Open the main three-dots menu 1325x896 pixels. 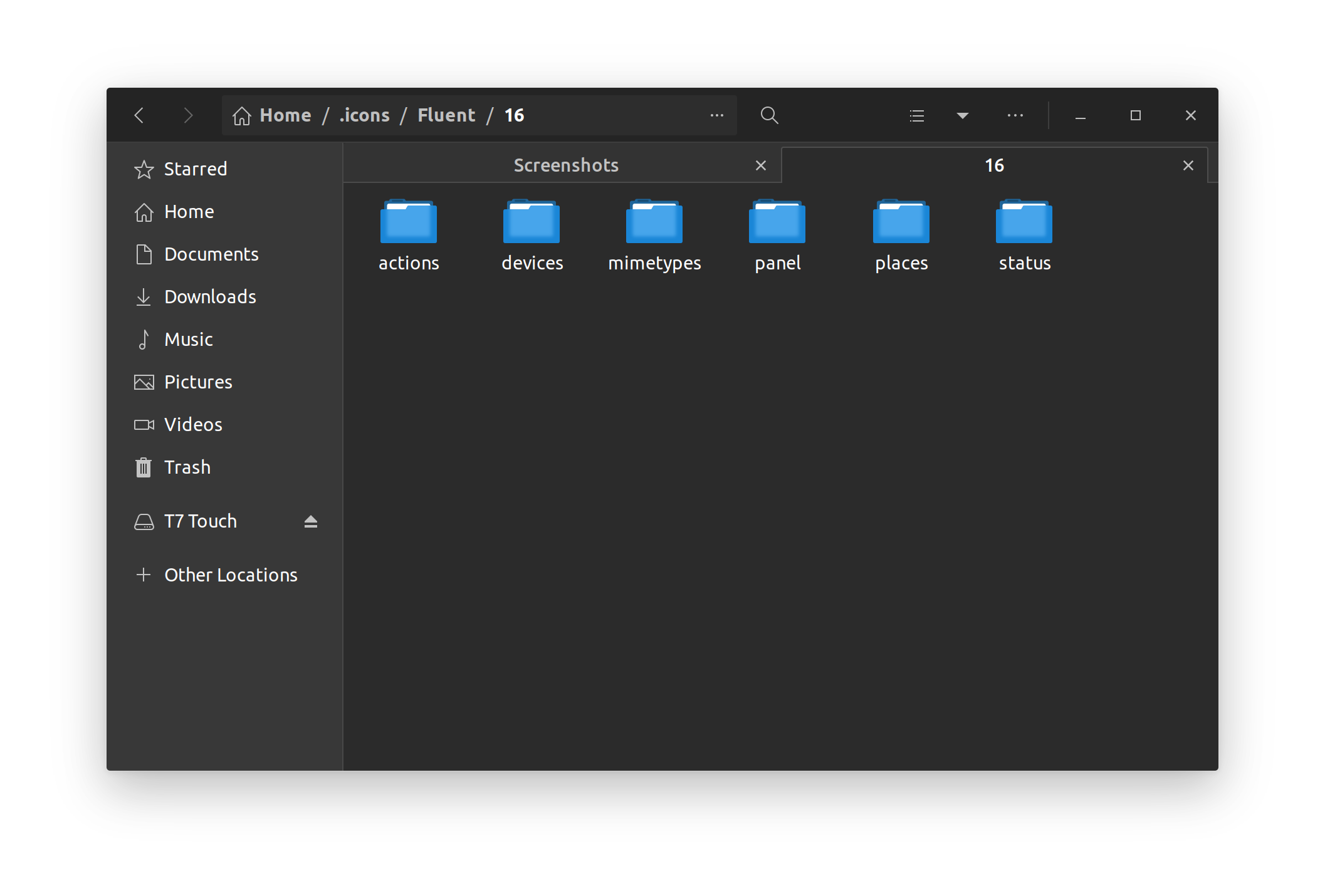click(x=1015, y=115)
